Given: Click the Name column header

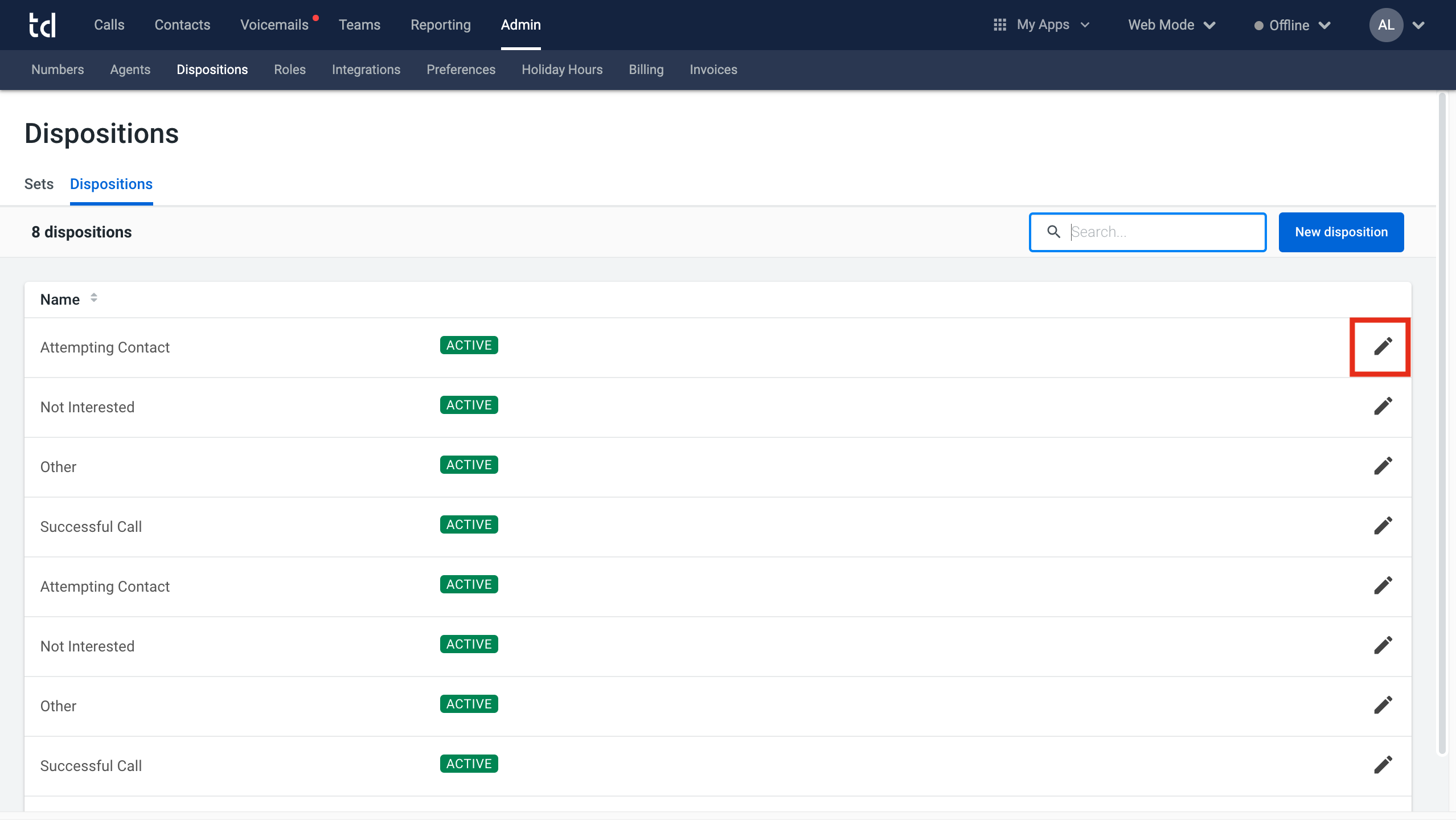Looking at the screenshot, I should coord(60,300).
